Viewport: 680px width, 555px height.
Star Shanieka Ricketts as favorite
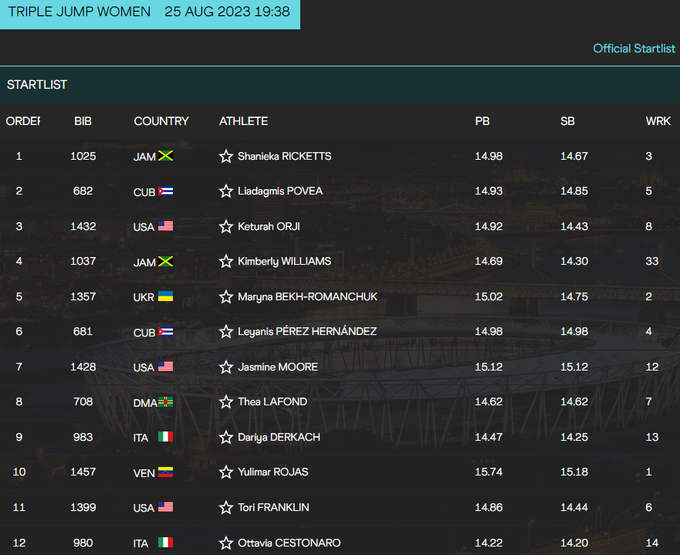(226, 156)
